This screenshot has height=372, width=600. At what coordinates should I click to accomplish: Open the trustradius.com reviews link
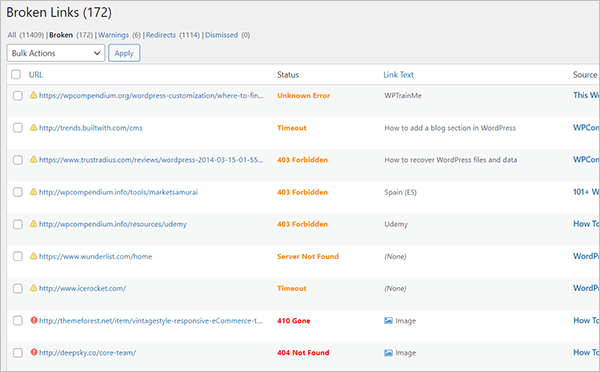click(x=151, y=160)
